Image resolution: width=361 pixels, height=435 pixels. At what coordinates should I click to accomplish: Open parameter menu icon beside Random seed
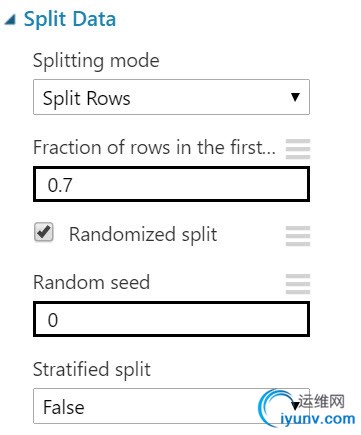click(298, 284)
